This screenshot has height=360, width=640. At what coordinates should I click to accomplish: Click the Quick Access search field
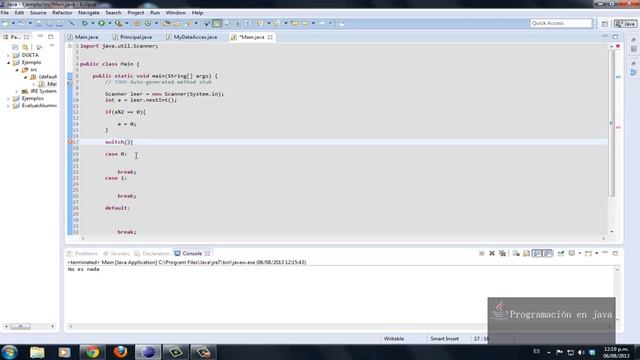click(x=561, y=23)
